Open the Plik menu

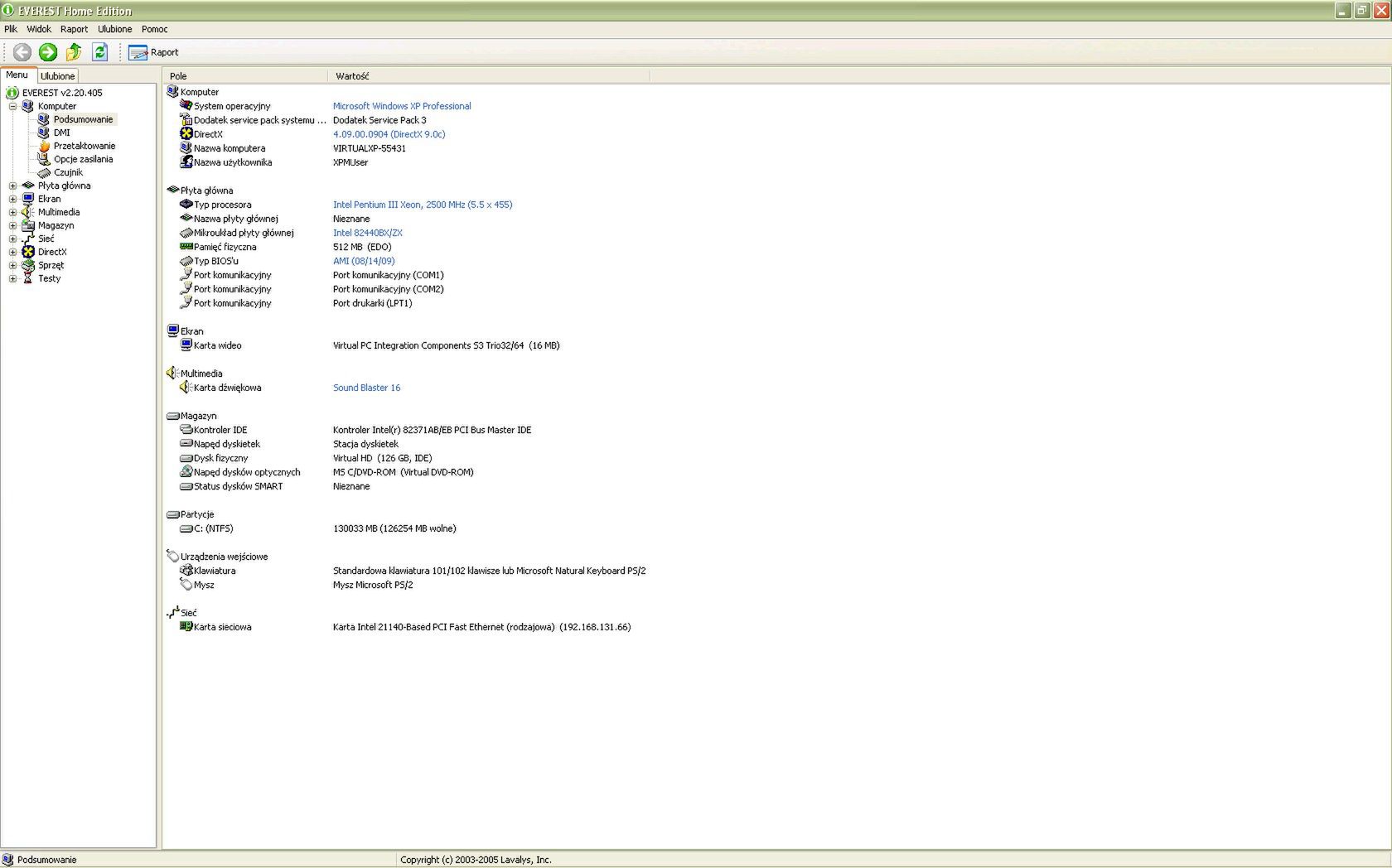point(11,29)
